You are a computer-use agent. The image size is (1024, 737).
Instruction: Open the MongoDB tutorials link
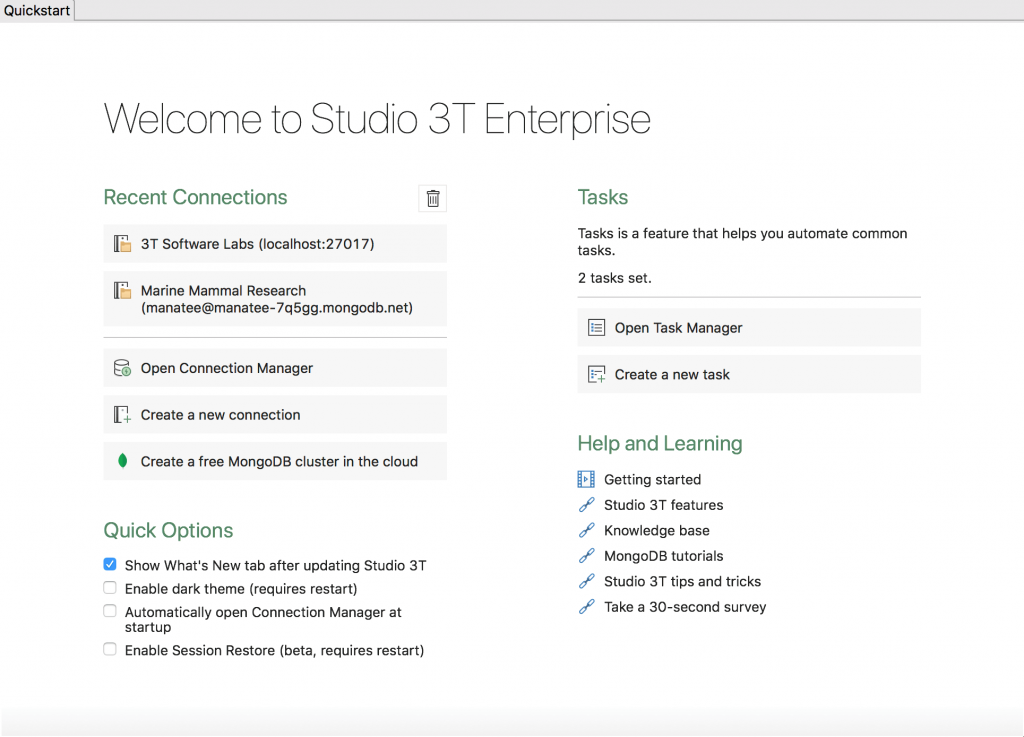664,556
